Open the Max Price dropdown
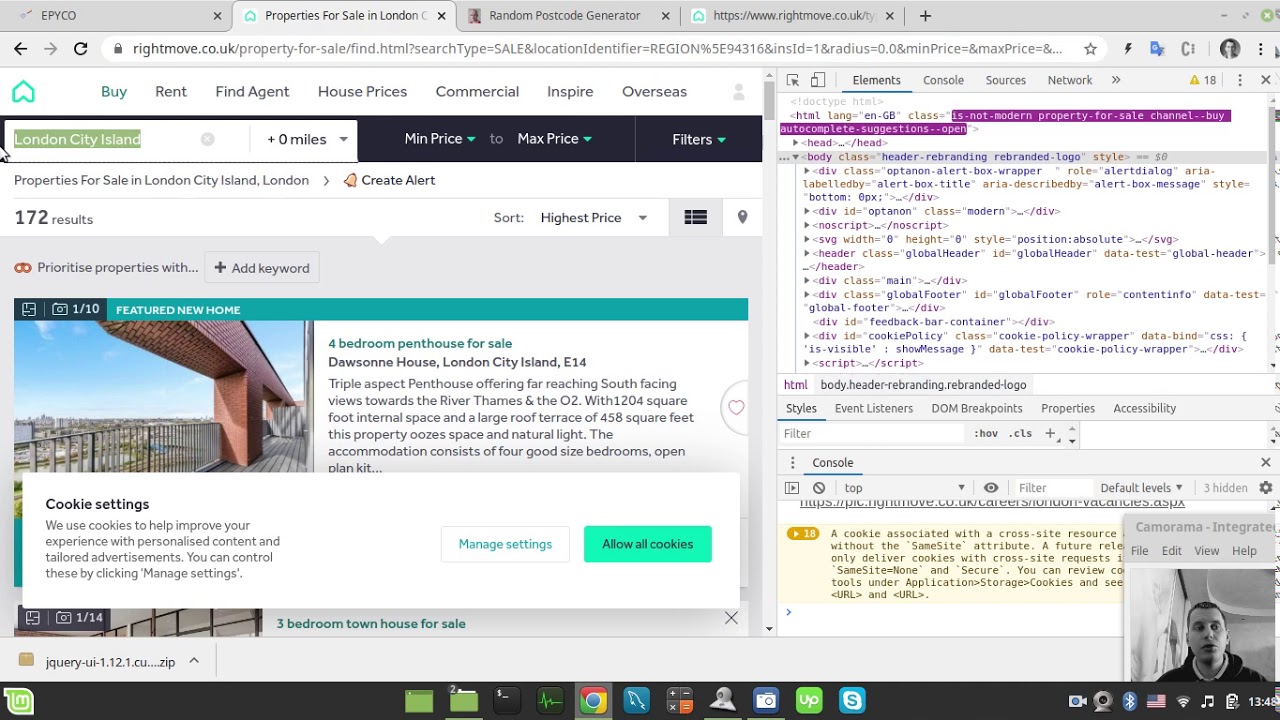1280x720 pixels. click(555, 139)
